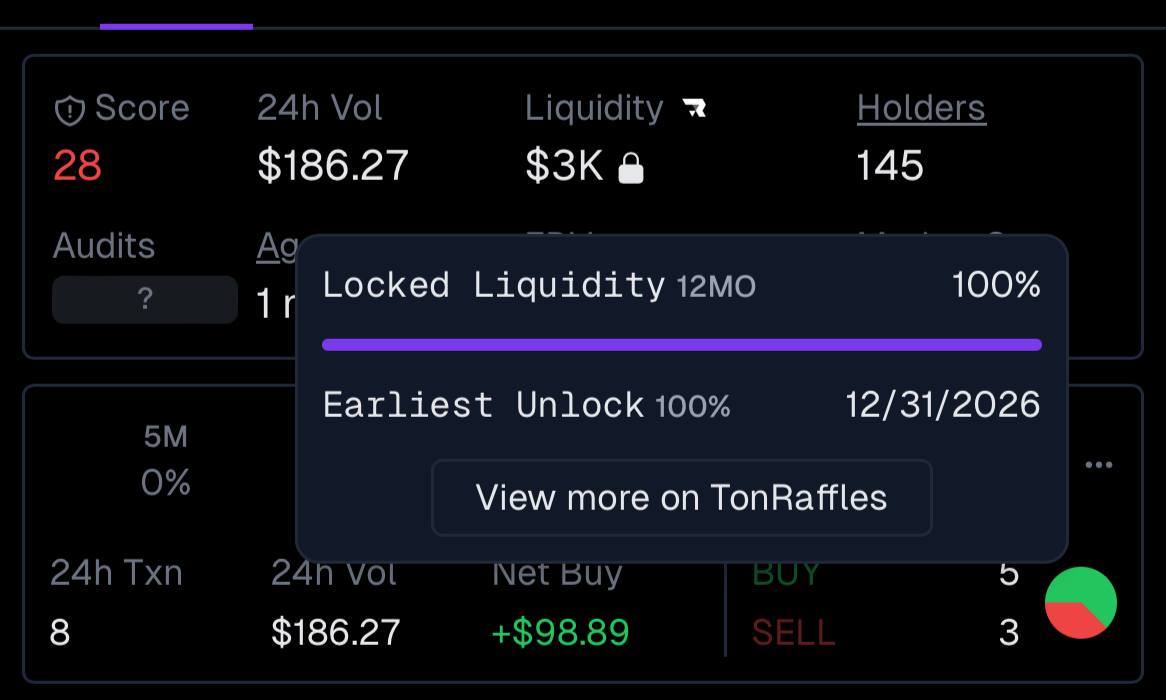Click the TonRaffles logo beside Liquidity
Screen dimensions: 1166x700
pyautogui.click(x=695, y=109)
